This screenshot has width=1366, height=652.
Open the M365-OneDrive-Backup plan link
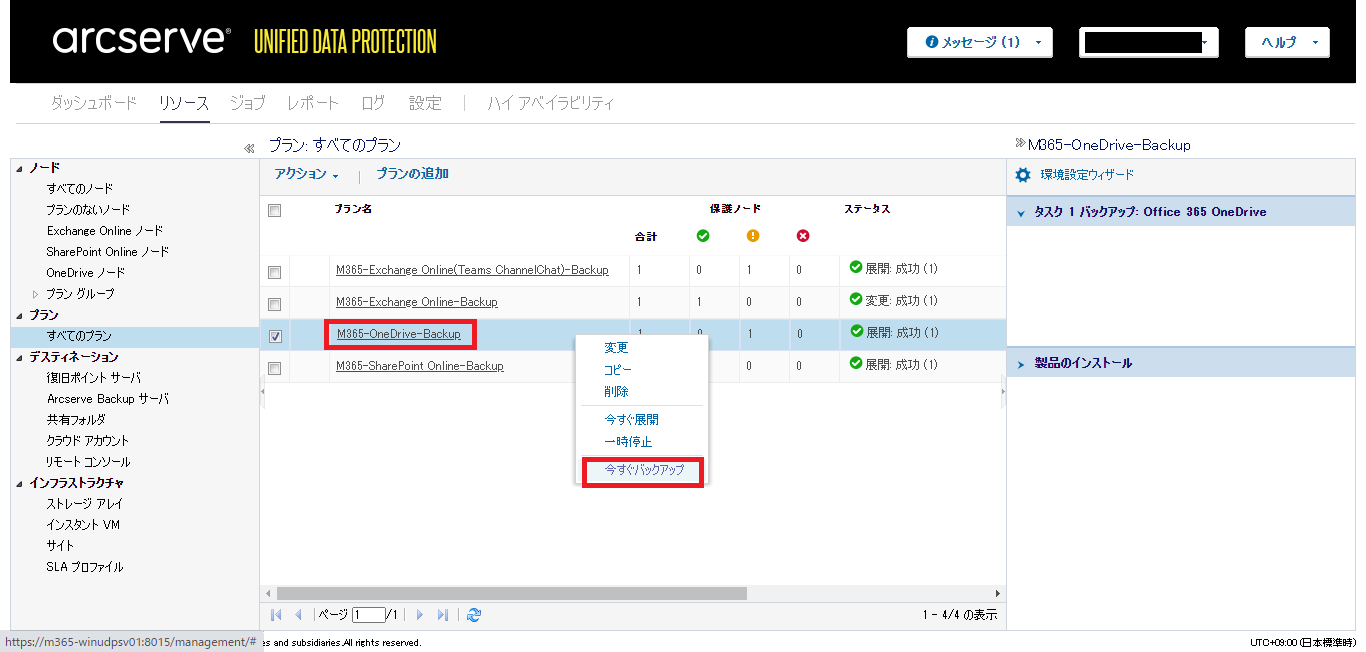click(399, 334)
